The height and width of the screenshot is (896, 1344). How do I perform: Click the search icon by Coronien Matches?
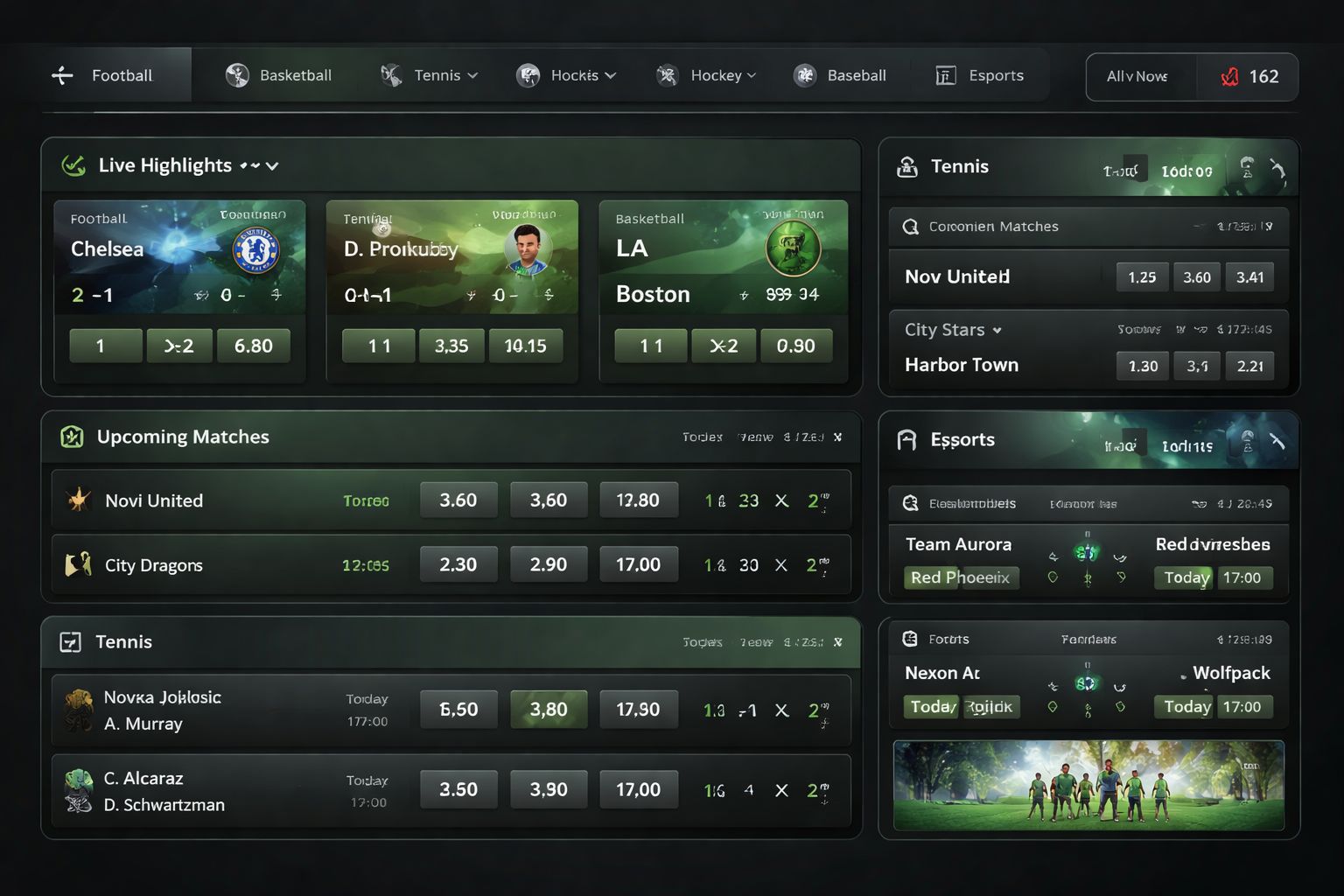pyautogui.click(x=910, y=227)
